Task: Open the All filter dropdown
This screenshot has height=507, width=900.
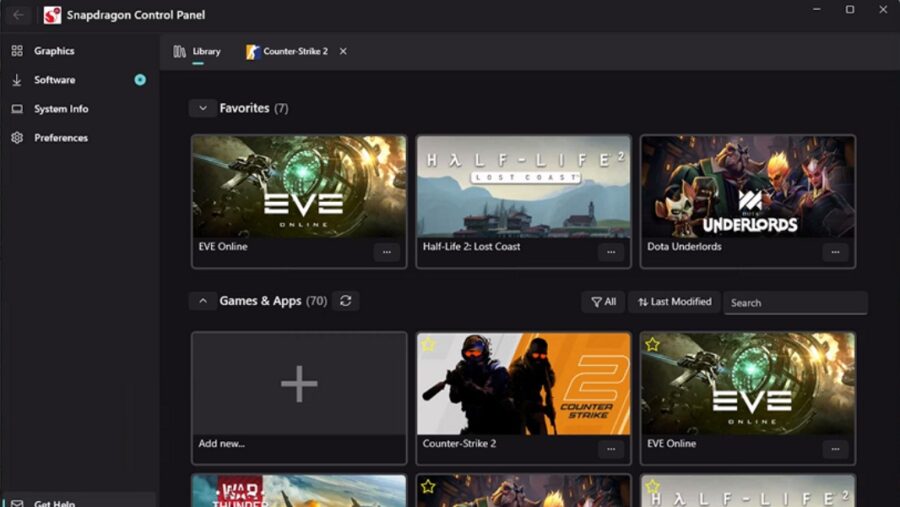Action: pos(603,302)
